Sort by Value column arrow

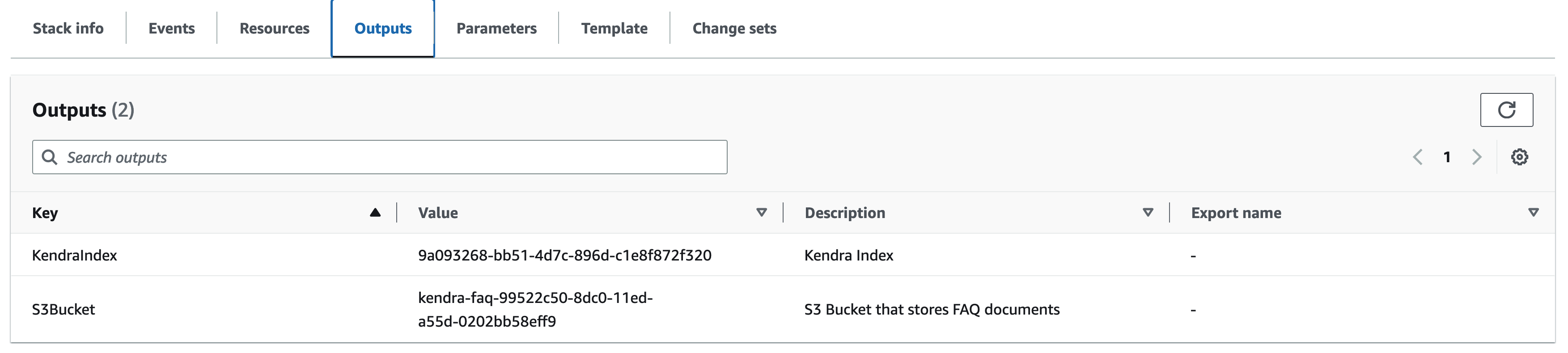pyautogui.click(x=761, y=212)
